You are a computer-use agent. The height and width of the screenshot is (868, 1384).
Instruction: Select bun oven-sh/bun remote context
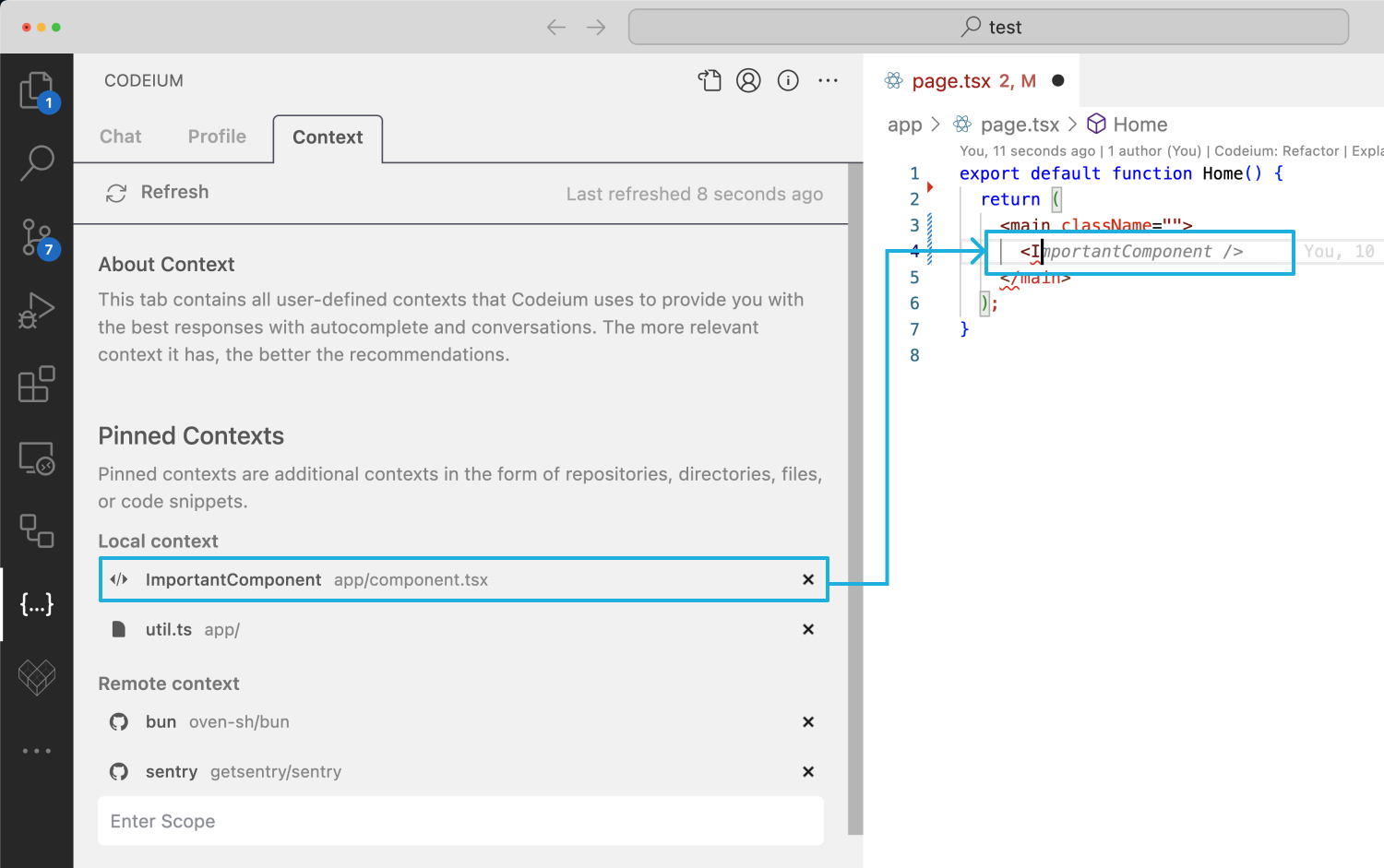(461, 721)
